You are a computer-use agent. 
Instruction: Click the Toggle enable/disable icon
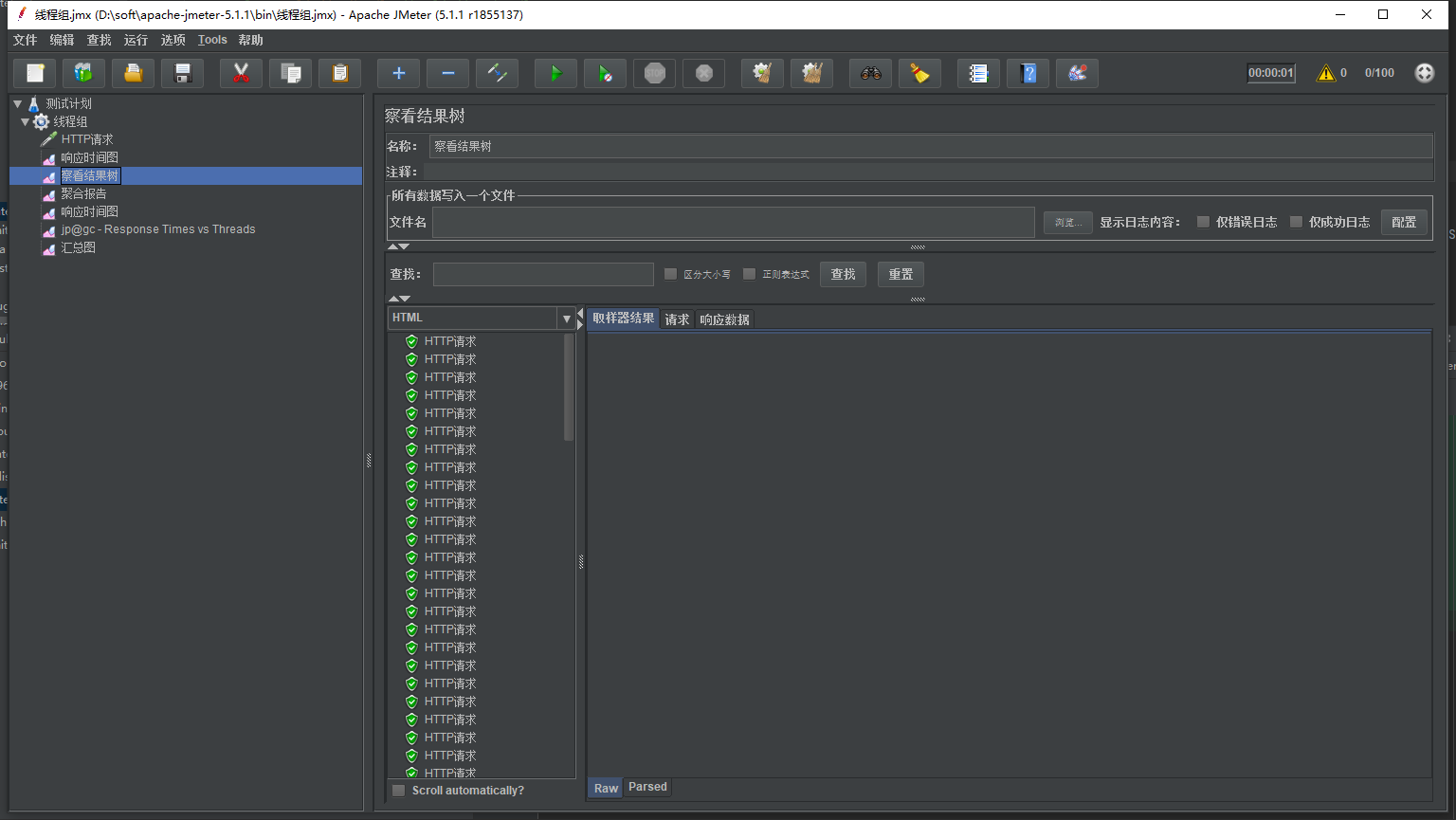point(498,73)
